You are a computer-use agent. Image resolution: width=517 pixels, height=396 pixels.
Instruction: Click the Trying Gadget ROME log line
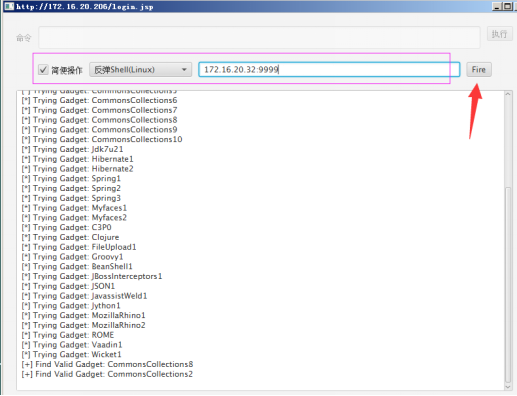point(68,335)
